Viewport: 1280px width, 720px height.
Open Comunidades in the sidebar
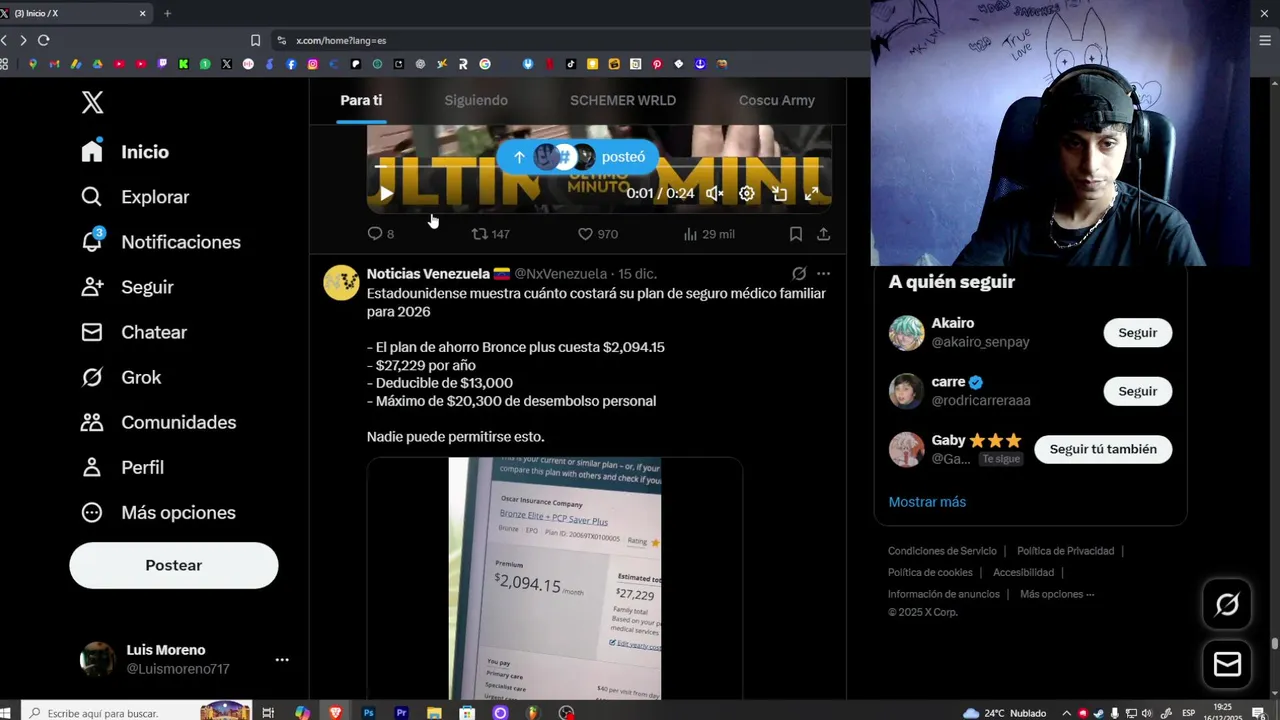[x=160, y=422]
